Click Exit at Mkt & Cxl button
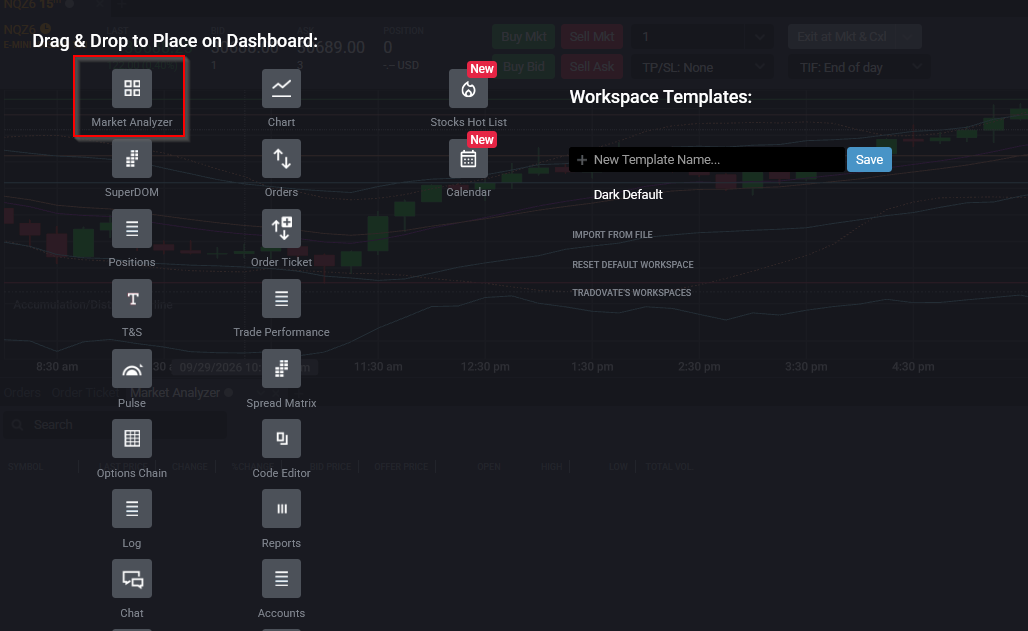Viewport: 1028px width, 631px height. tap(854, 37)
